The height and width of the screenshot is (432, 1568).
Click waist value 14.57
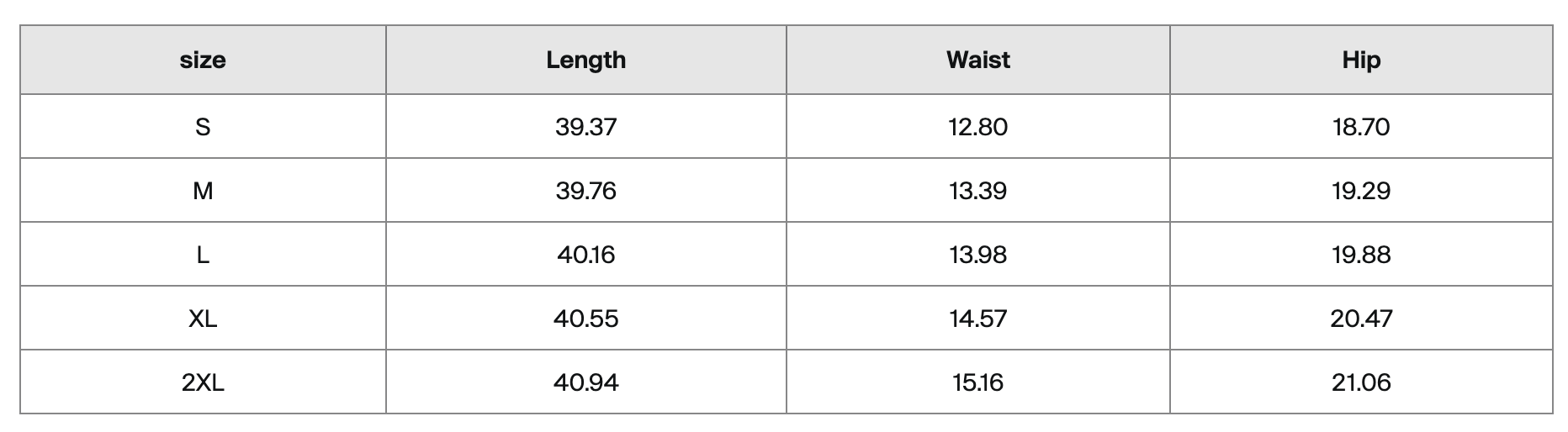coord(978,318)
